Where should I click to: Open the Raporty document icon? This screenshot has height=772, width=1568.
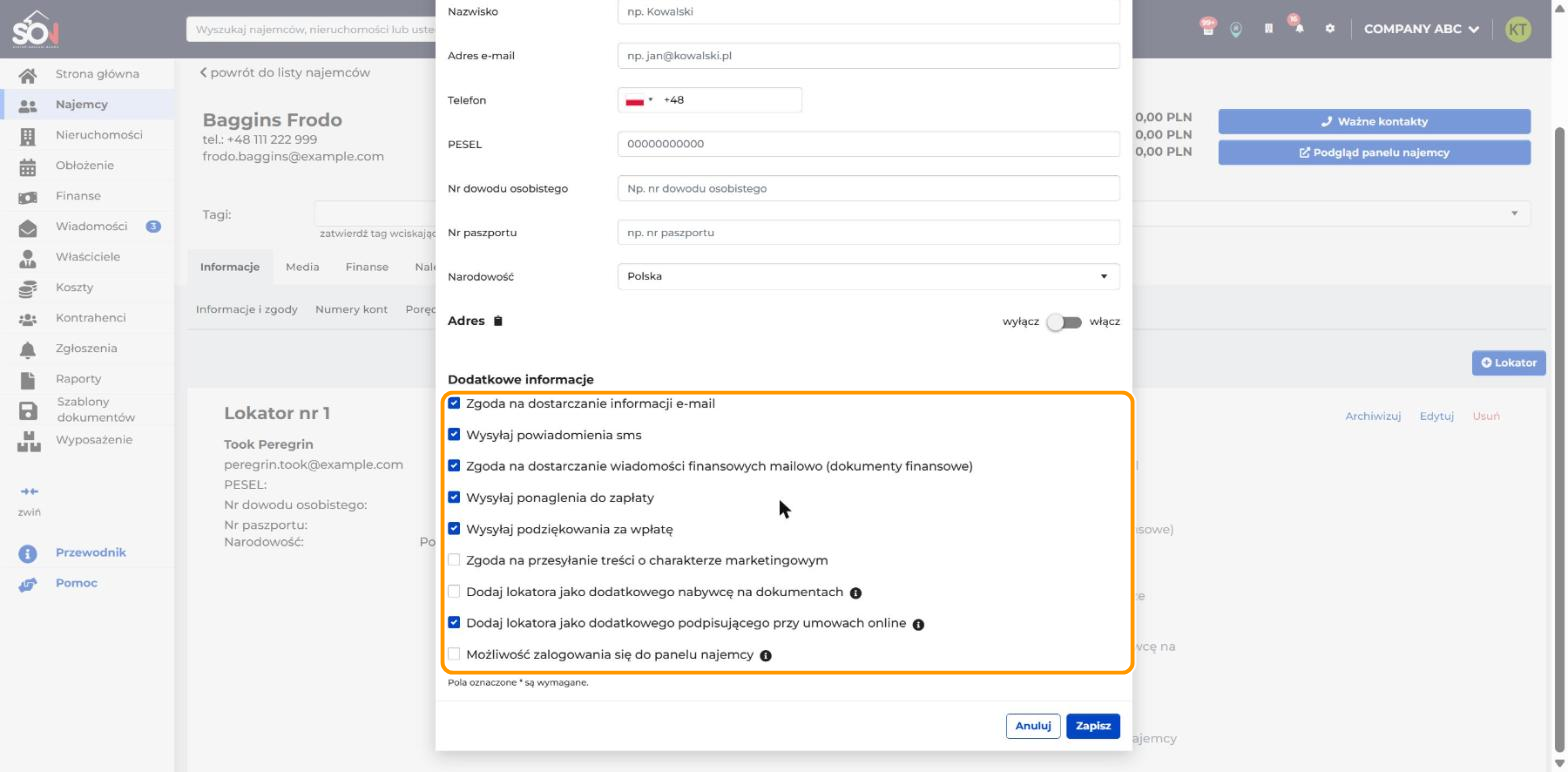28,381
